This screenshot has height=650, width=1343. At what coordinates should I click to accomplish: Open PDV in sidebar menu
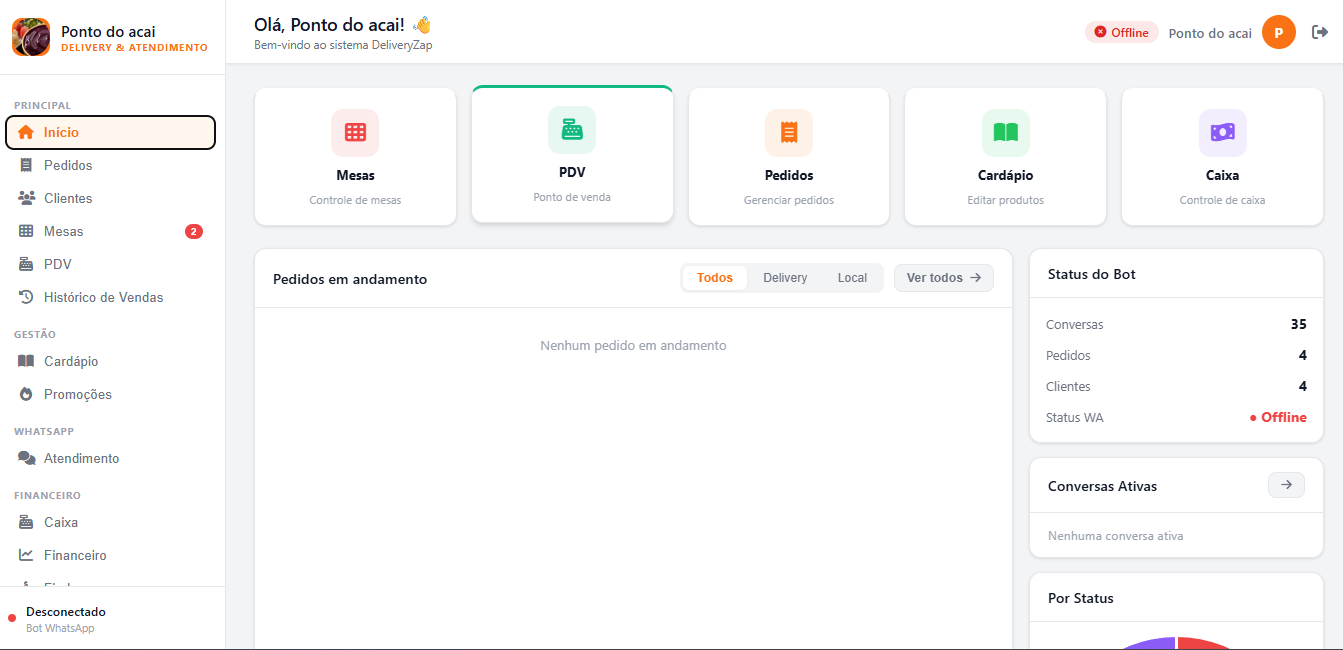(110, 264)
